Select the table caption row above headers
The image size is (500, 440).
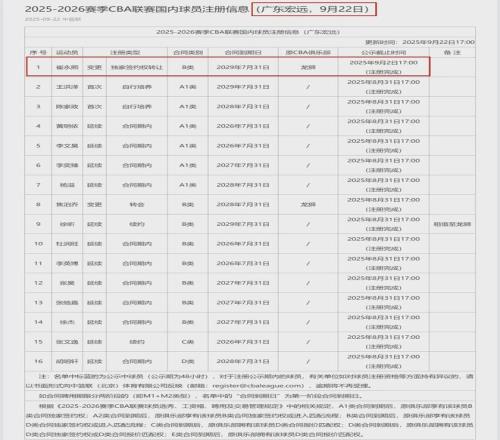[x=250, y=32]
